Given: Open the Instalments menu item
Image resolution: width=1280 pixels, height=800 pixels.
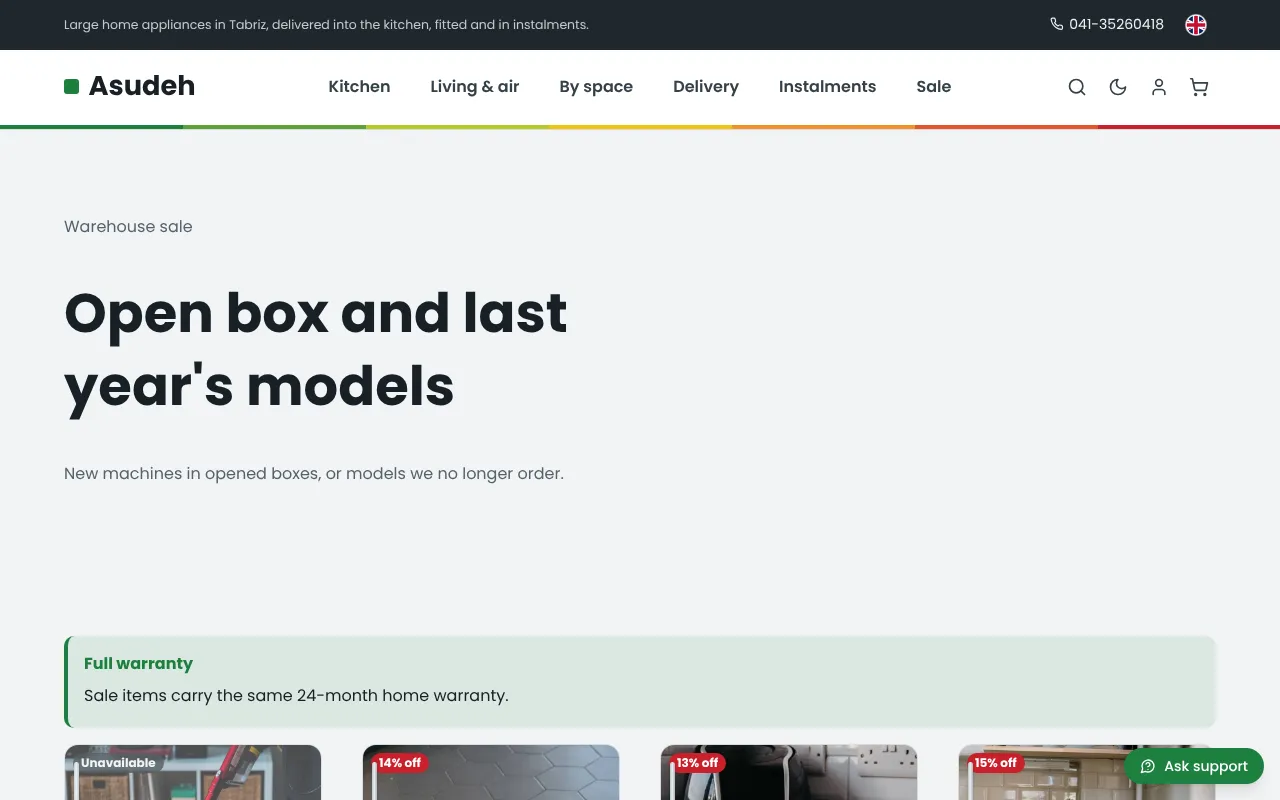Looking at the screenshot, I should pyautogui.click(x=827, y=87).
